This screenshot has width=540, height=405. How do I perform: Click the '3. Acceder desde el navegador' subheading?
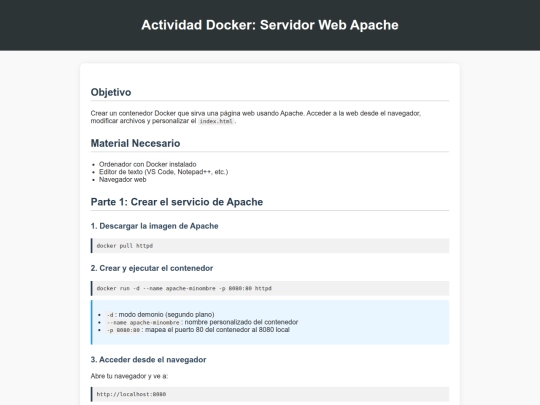[x=148, y=360]
